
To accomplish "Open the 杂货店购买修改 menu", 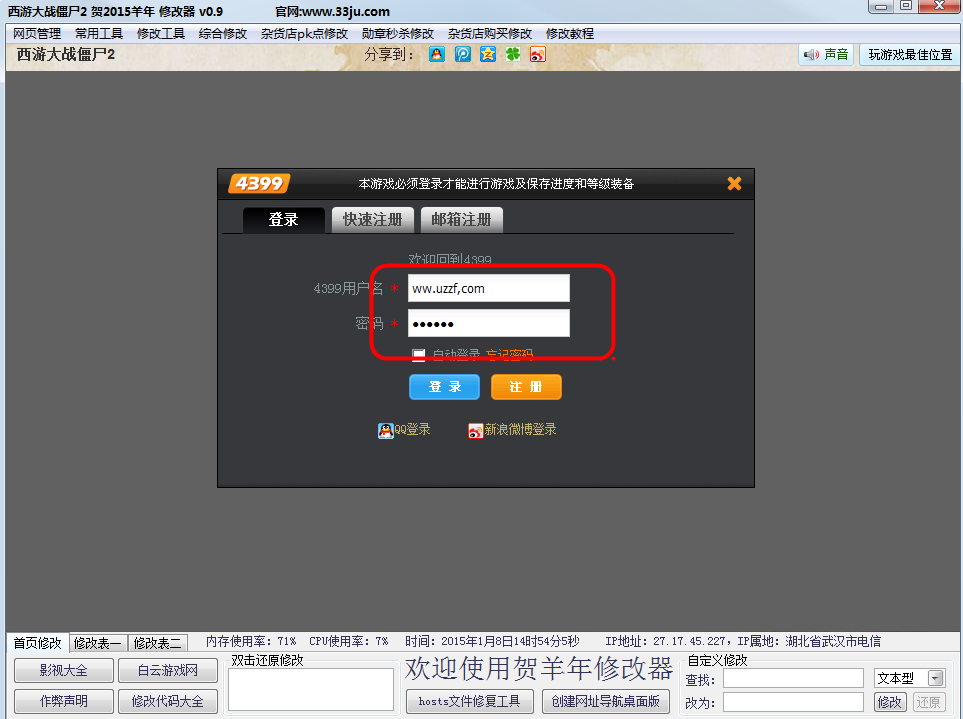I will 489,34.
